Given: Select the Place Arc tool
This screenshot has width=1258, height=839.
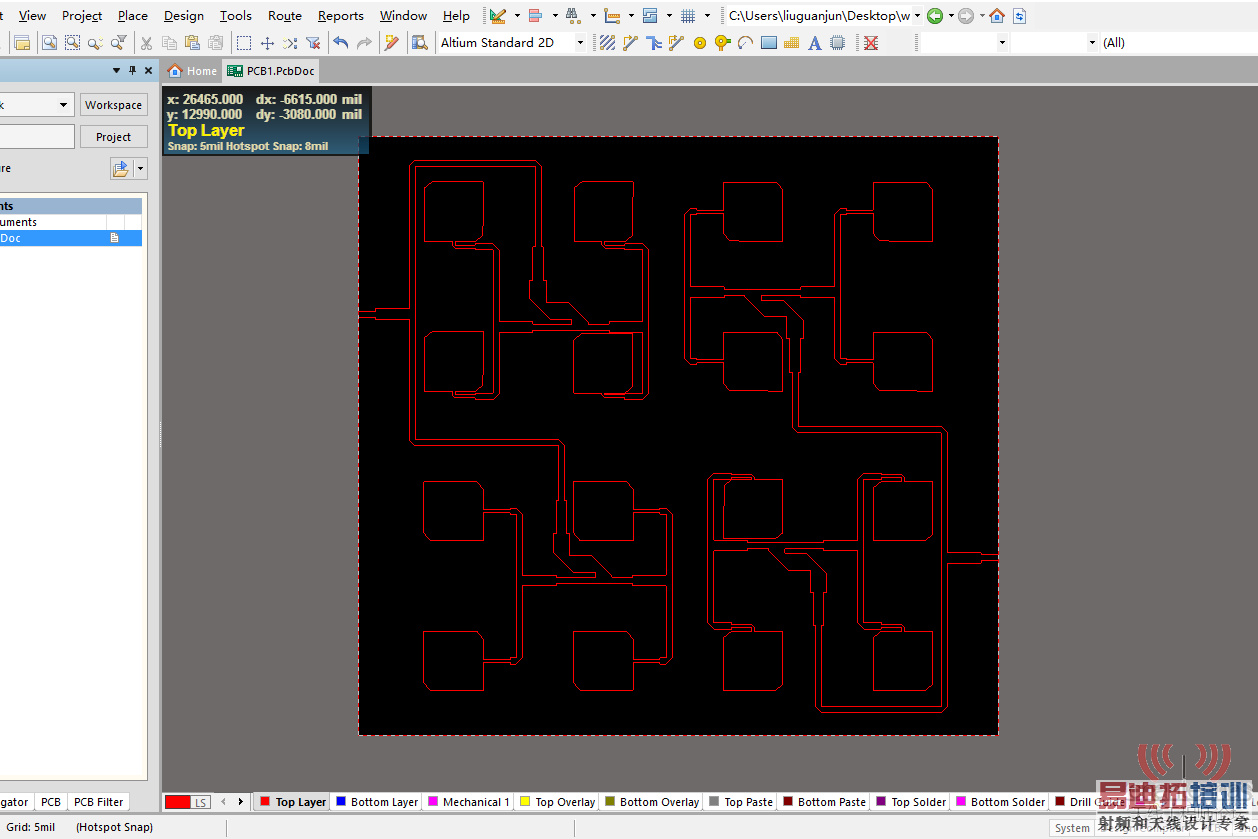Looking at the screenshot, I should click(x=745, y=43).
